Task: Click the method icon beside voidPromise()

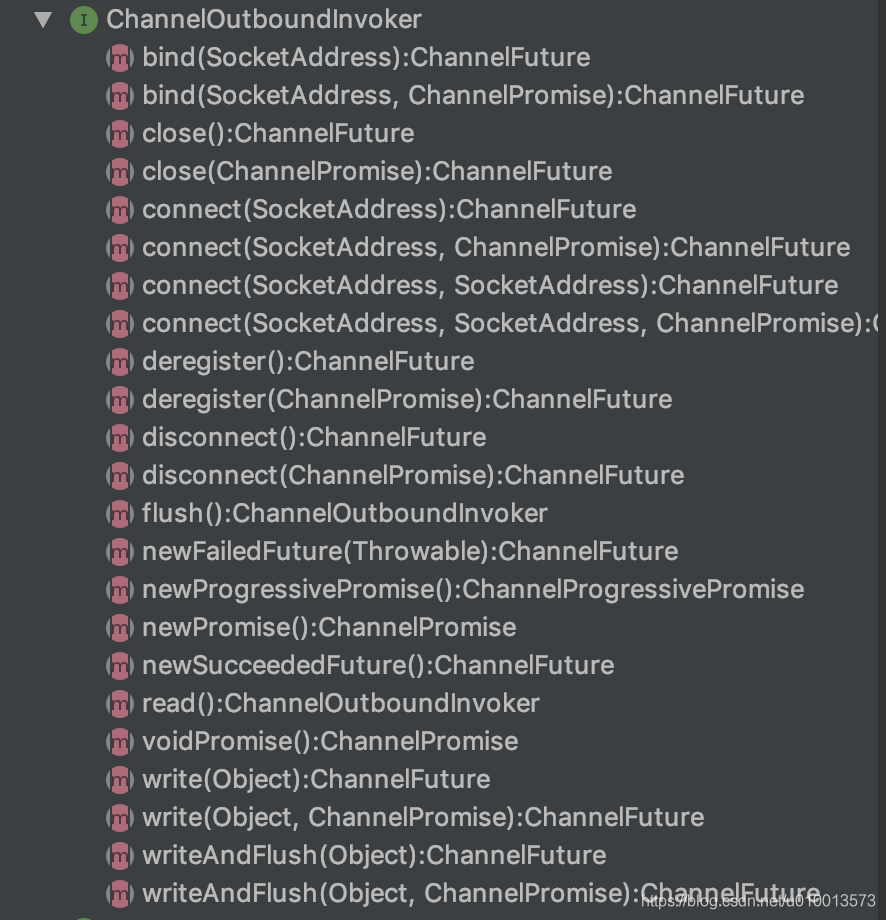Action: click(x=120, y=741)
